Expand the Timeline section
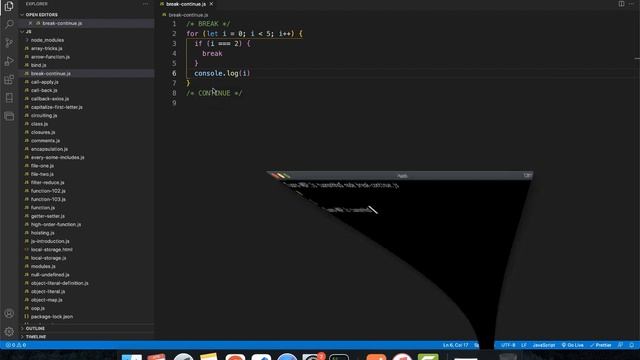Image resolution: width=640 pixels, height=360 pixels. pos(36,337)
